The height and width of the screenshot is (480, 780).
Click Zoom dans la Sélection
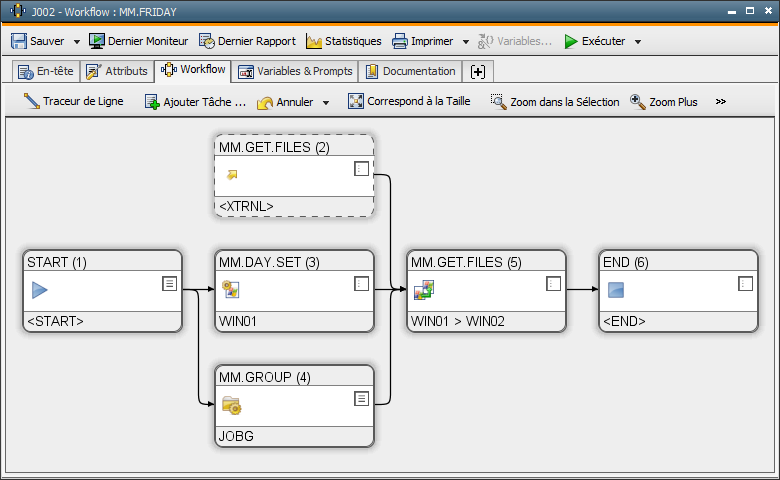click(x=555, y=101)
